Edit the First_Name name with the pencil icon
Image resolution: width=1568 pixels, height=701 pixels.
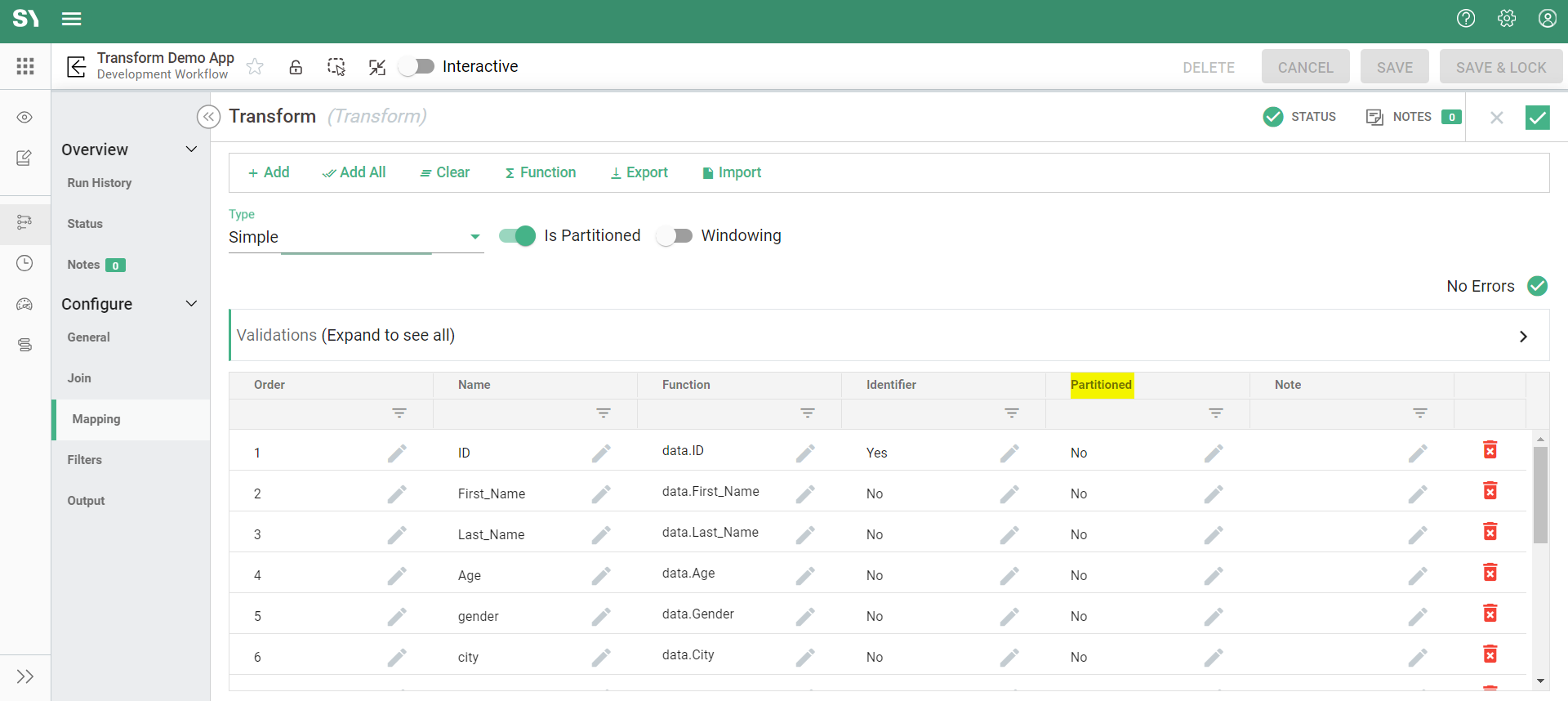(601, 493)
